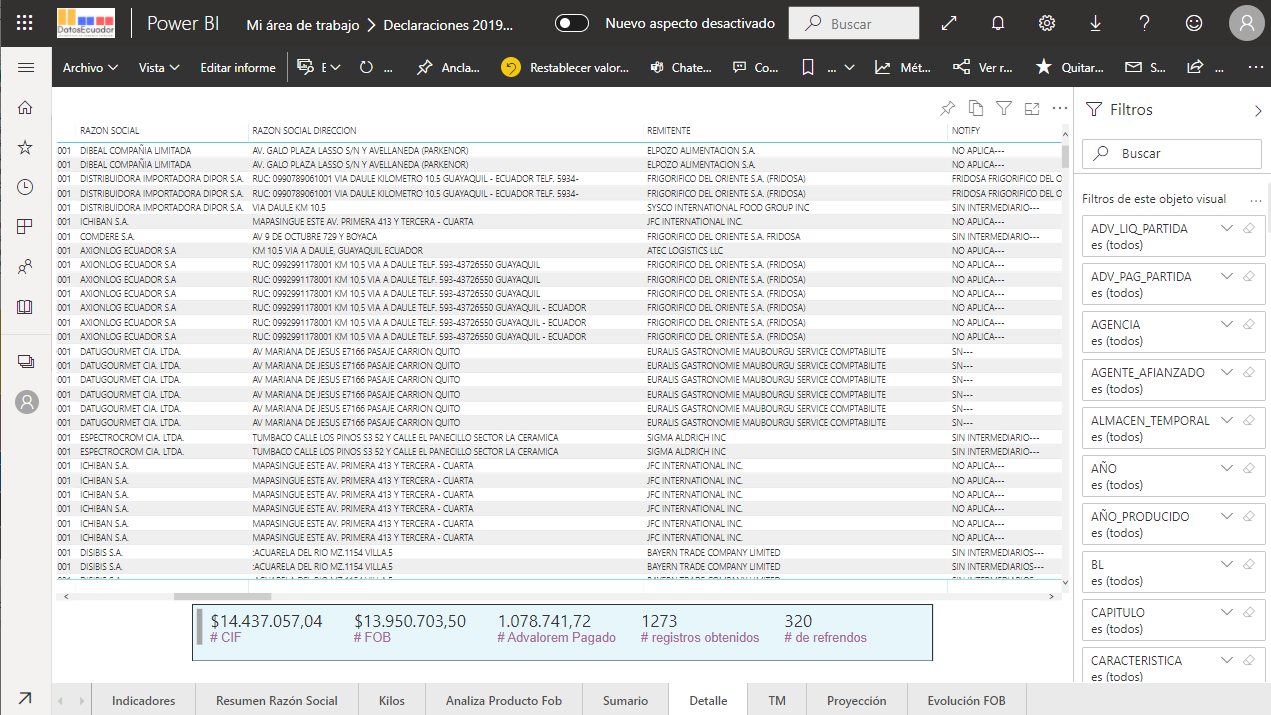Screen dimensions: 1271x715
Task: Open notifications bell
Action: click(x=998, y=23)
